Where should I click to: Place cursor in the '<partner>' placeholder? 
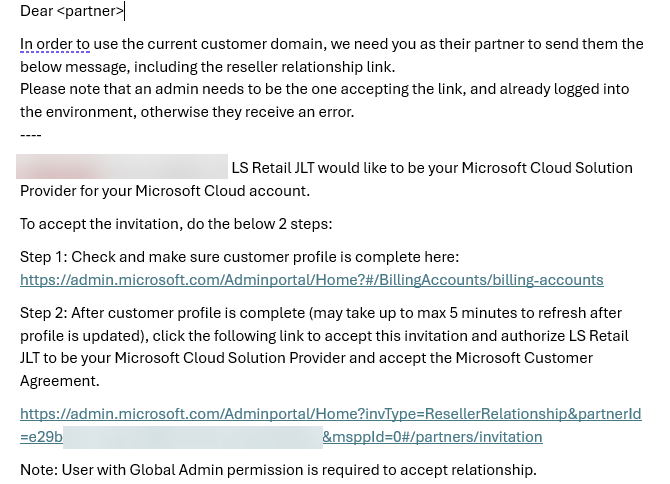click(x=91, y=11)
